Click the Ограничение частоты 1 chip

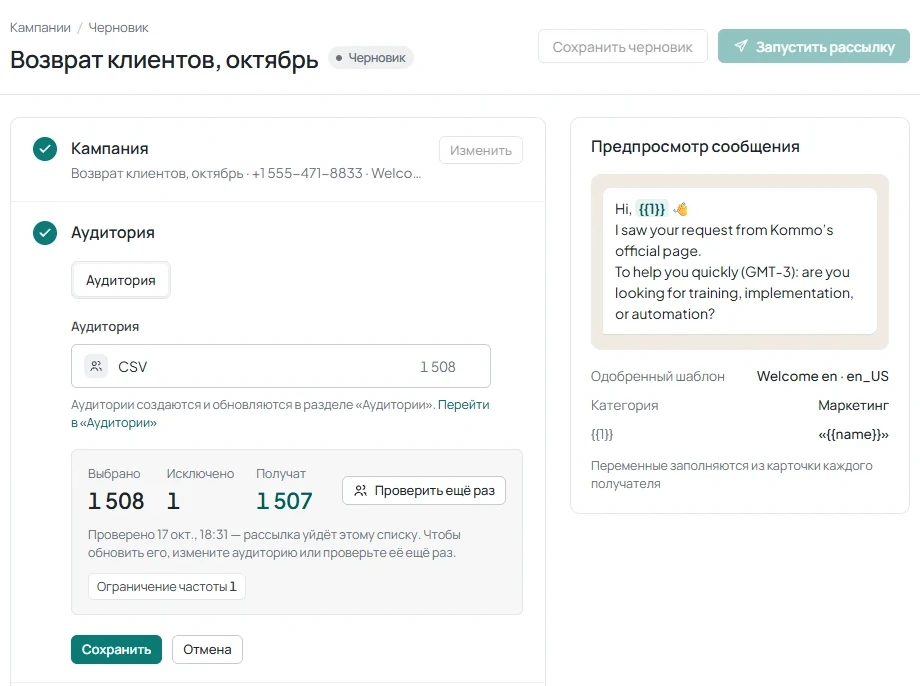coord(167,586)
